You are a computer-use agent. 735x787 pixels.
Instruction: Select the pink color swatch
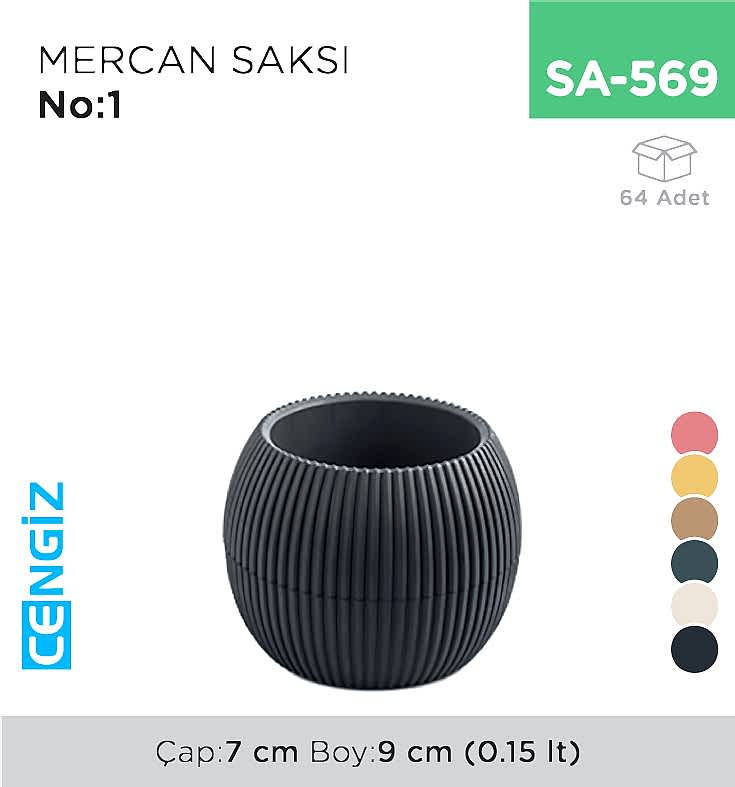pos(694,433)
